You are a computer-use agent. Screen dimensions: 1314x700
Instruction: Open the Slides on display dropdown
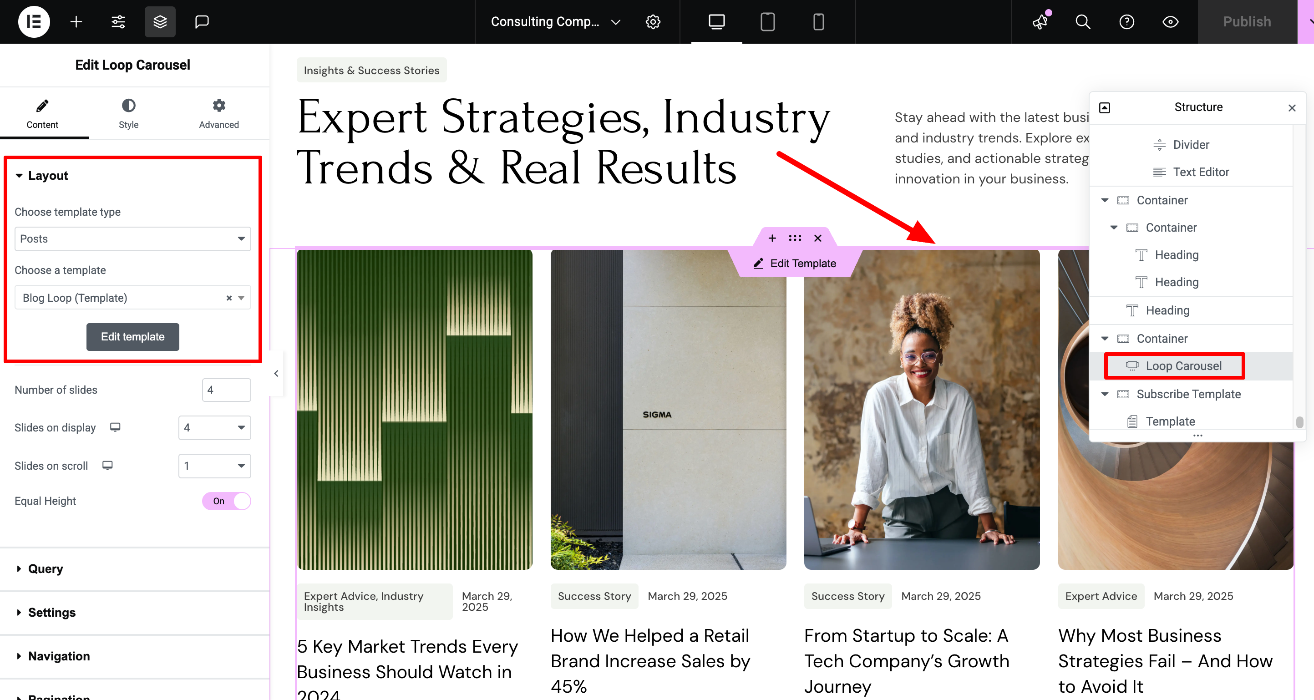(214, 428)
